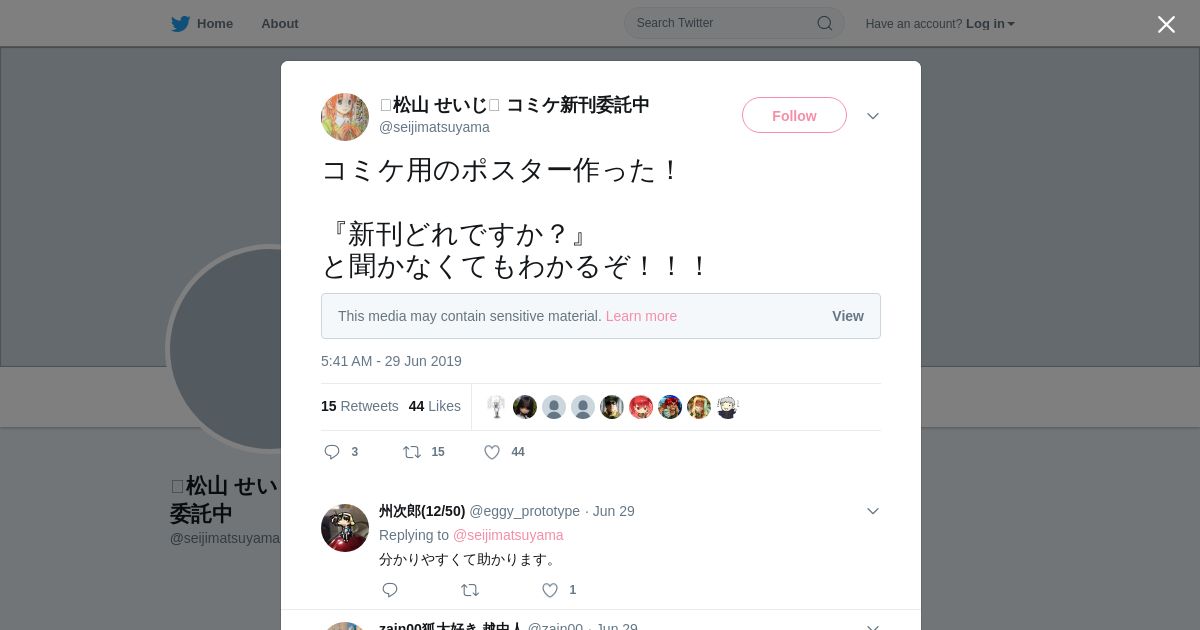Viewport: 1200px width, 630px height.
Task: Click the Twitter bird logo
Action: pos(180,24)
